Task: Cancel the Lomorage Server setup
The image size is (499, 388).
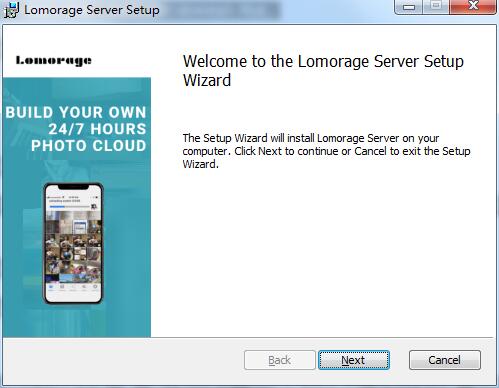Action: pos(445,360)
